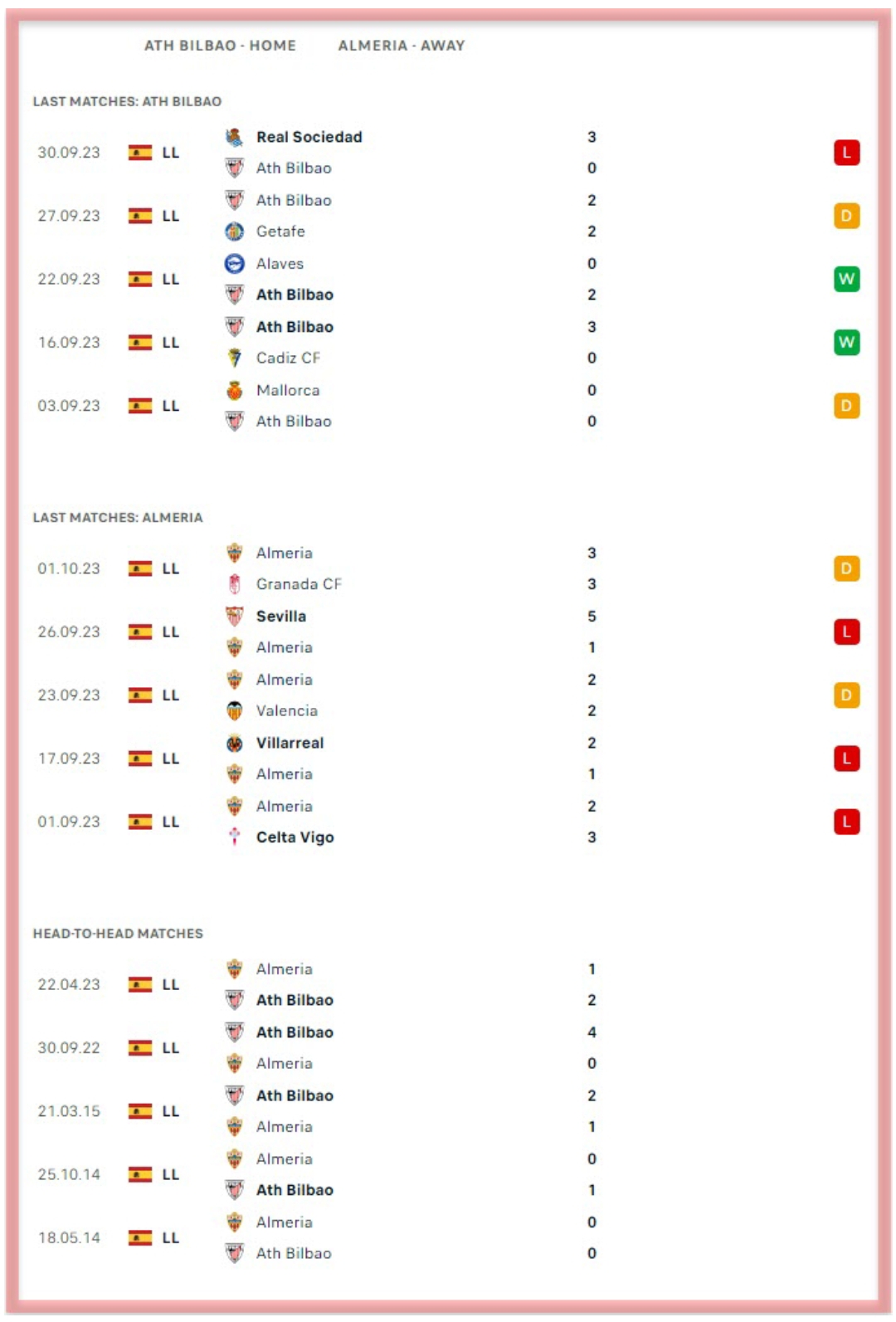
Task: Click the Villarreal club crest icon
Action: (x=235, y=744)
